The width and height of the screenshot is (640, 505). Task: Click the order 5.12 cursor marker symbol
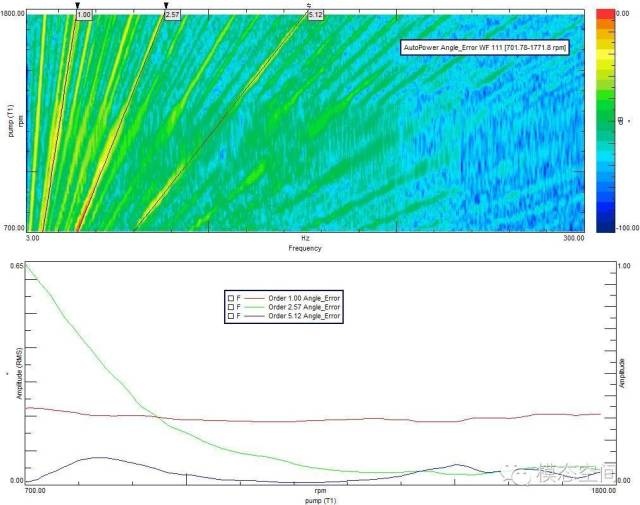309,6
